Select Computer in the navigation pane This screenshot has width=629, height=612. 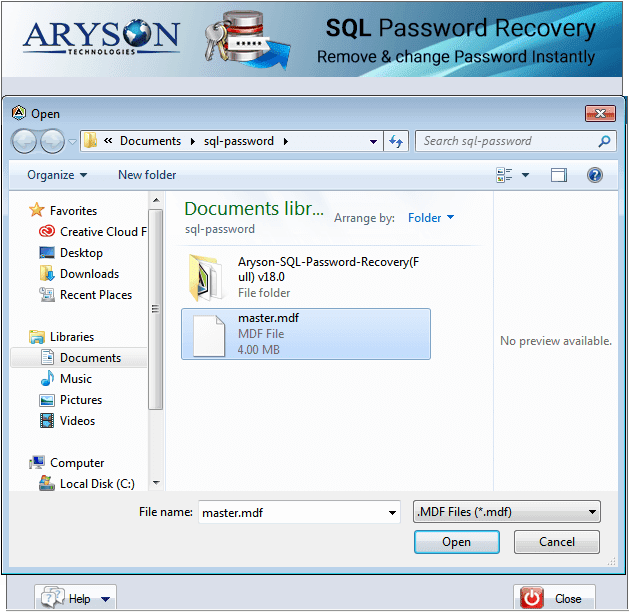coord(77,463)
